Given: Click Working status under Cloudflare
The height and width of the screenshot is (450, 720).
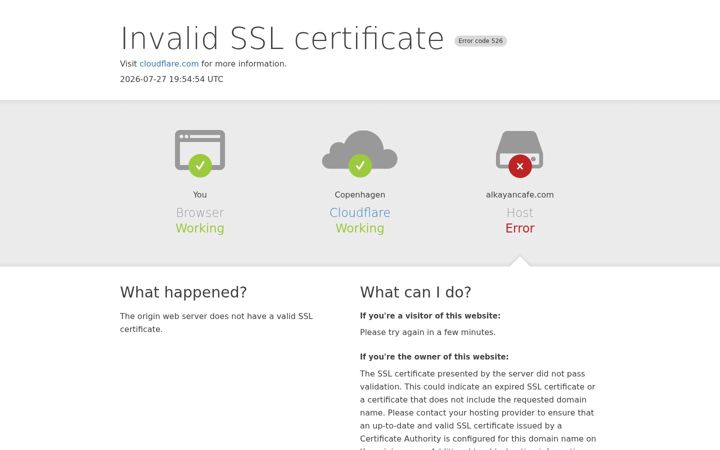Looking at the screenshot, I should coord(360,228).
